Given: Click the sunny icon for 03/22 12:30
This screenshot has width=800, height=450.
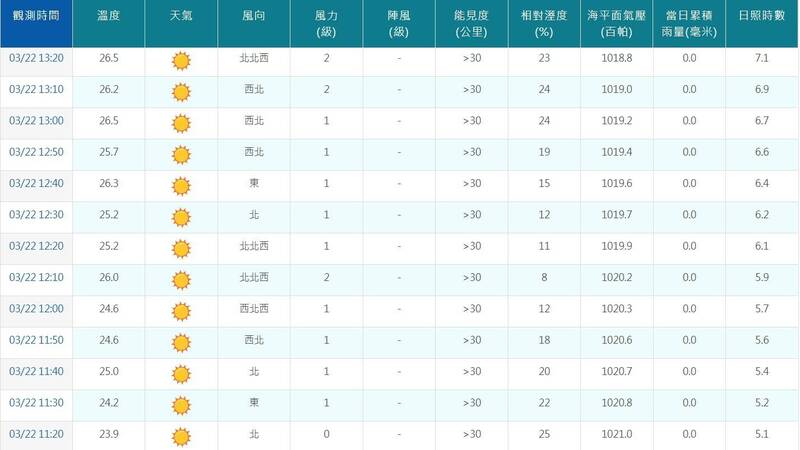Looking at the screenshot, I should point(181,217).
